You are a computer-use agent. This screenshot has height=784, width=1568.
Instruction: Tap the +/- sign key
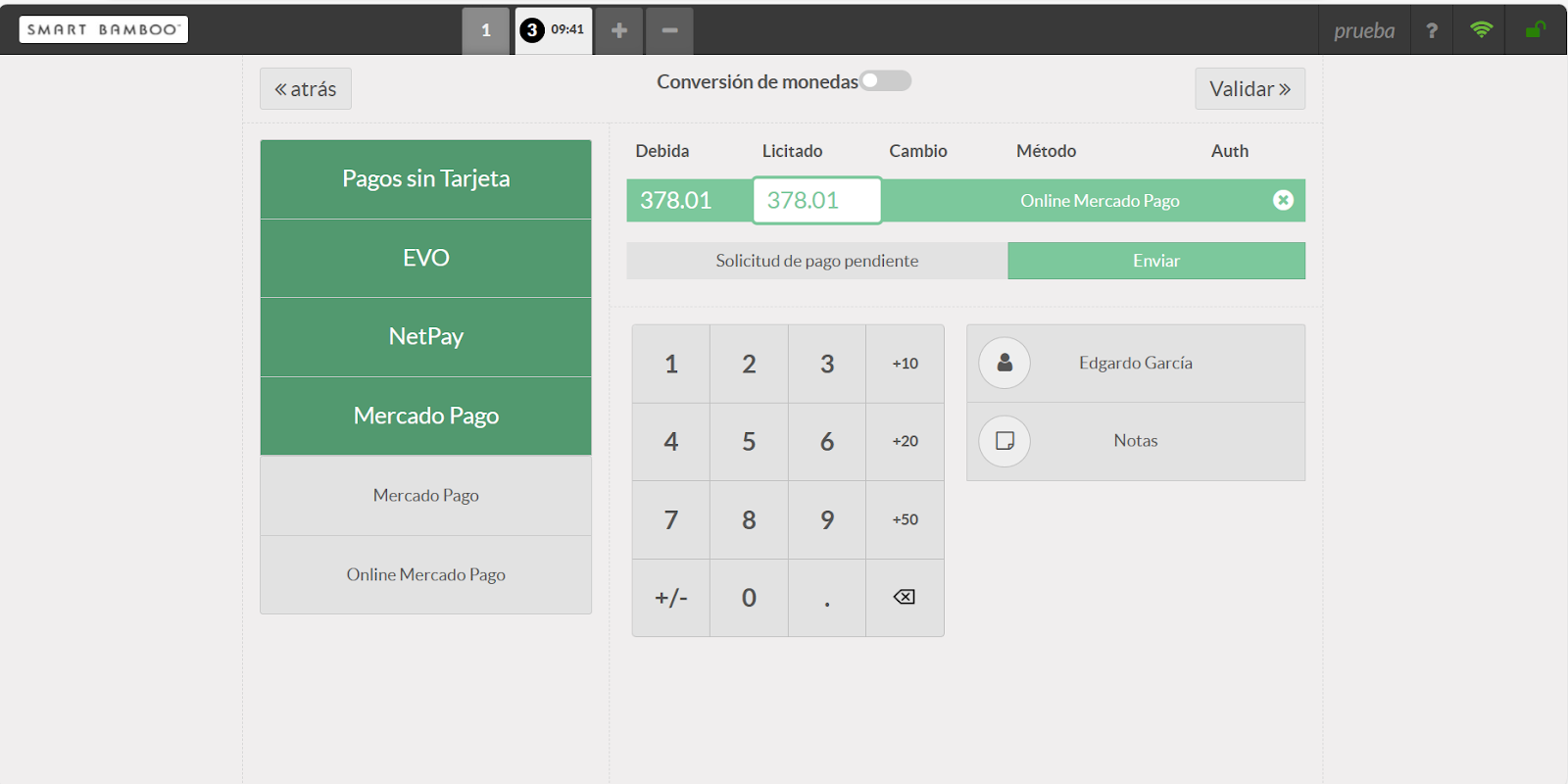[671, 598]
